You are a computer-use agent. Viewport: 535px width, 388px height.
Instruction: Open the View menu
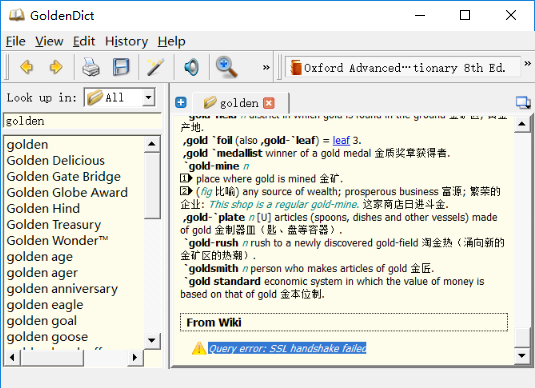pyautogui.click(x=49, y=41)
